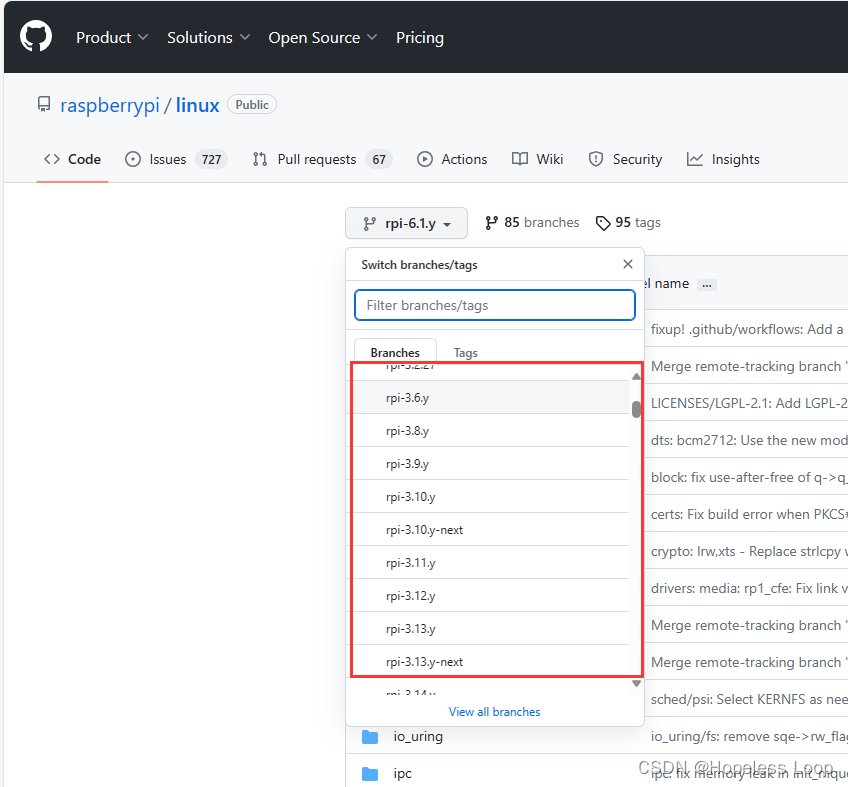Focus the Filter branches/tags field
The height and width of the screenshot is (787, 848).
[494, 305]
